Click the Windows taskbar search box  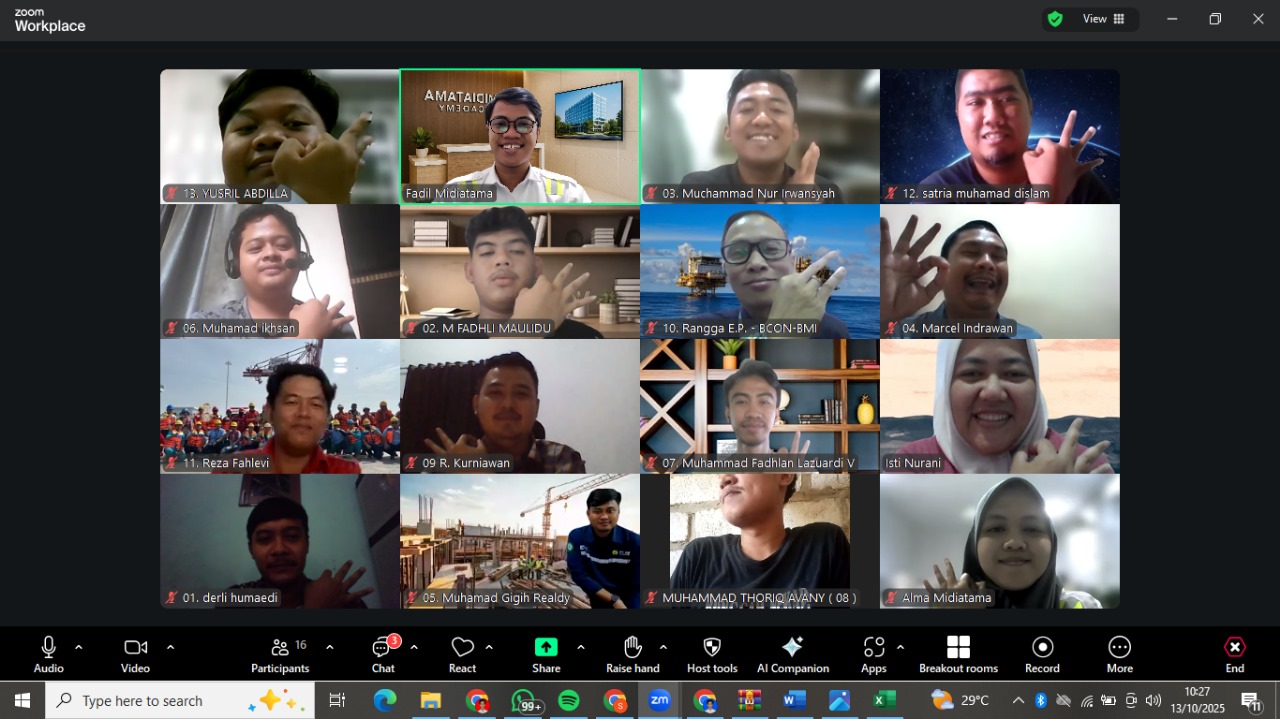180,700
